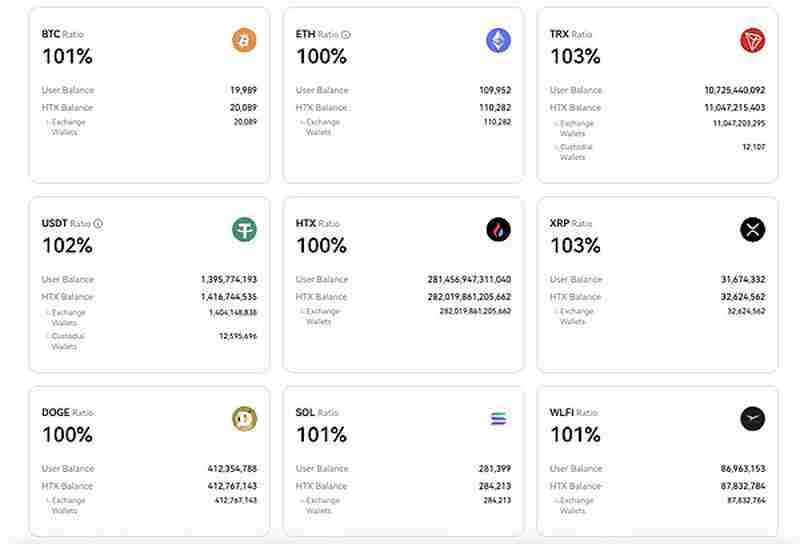Open the info tooltip beside ETH Ratio
The height and width of the screenshot is (544, 800).
346,34
